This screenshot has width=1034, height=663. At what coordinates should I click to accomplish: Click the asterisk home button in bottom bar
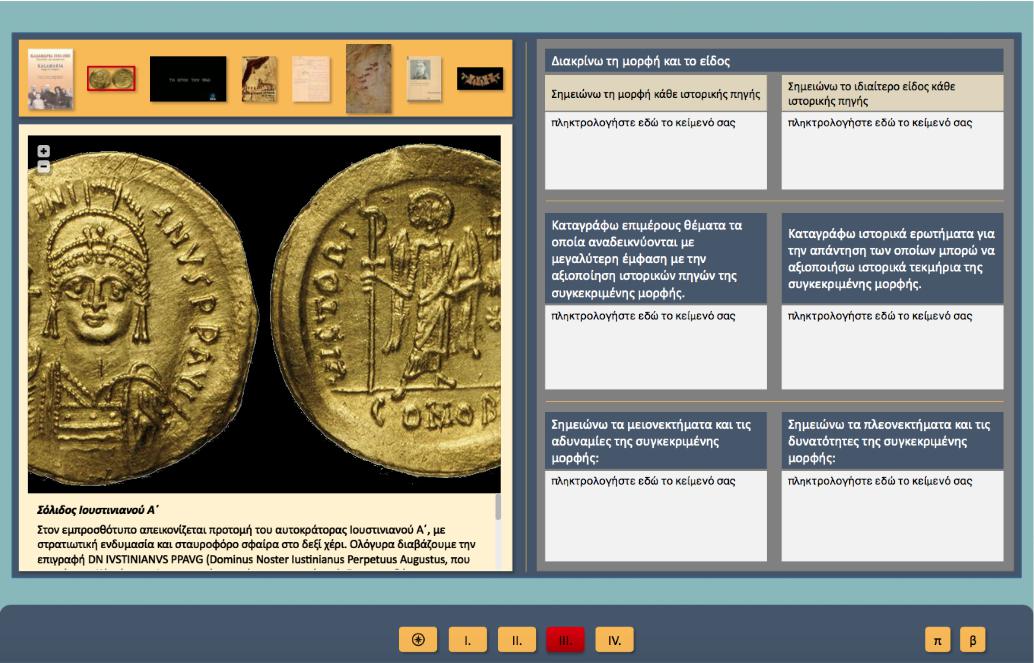tap(418, 640)
